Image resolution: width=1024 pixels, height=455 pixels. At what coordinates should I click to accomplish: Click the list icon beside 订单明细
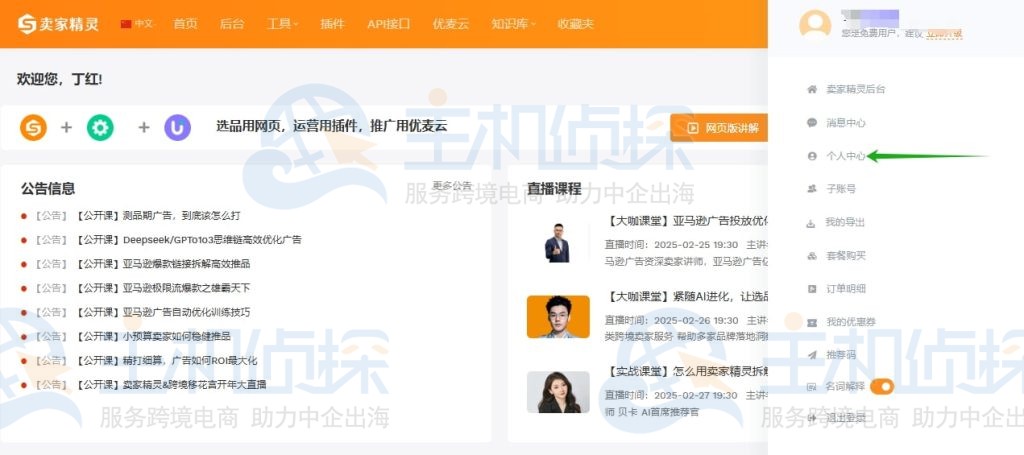[x=812, y=289]
